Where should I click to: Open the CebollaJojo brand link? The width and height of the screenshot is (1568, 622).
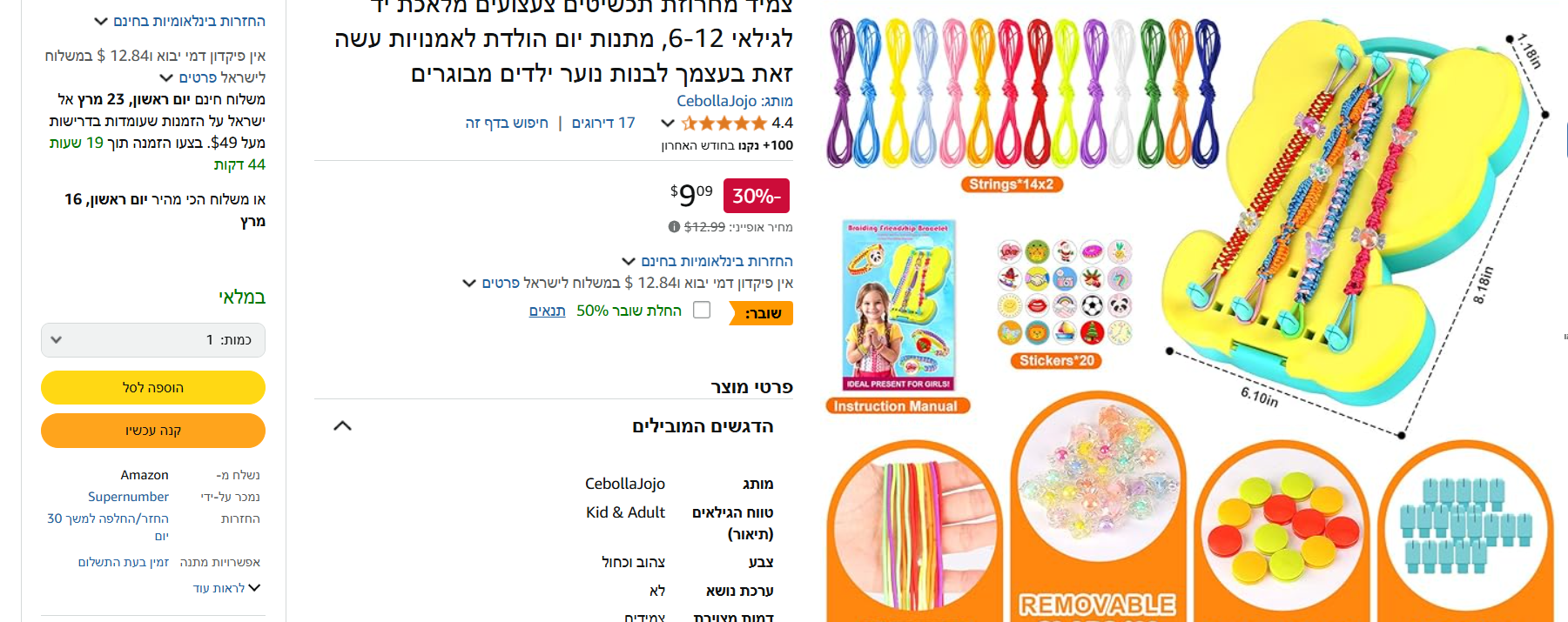[717, 101]
